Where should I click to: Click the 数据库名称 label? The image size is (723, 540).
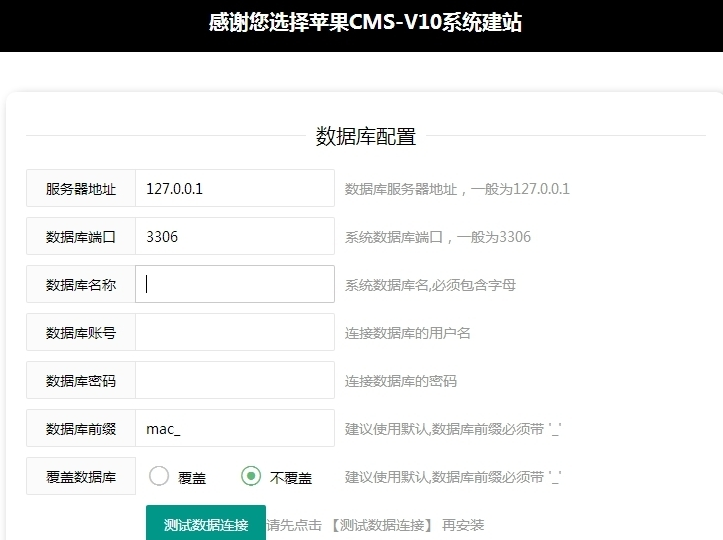point(81,284)
